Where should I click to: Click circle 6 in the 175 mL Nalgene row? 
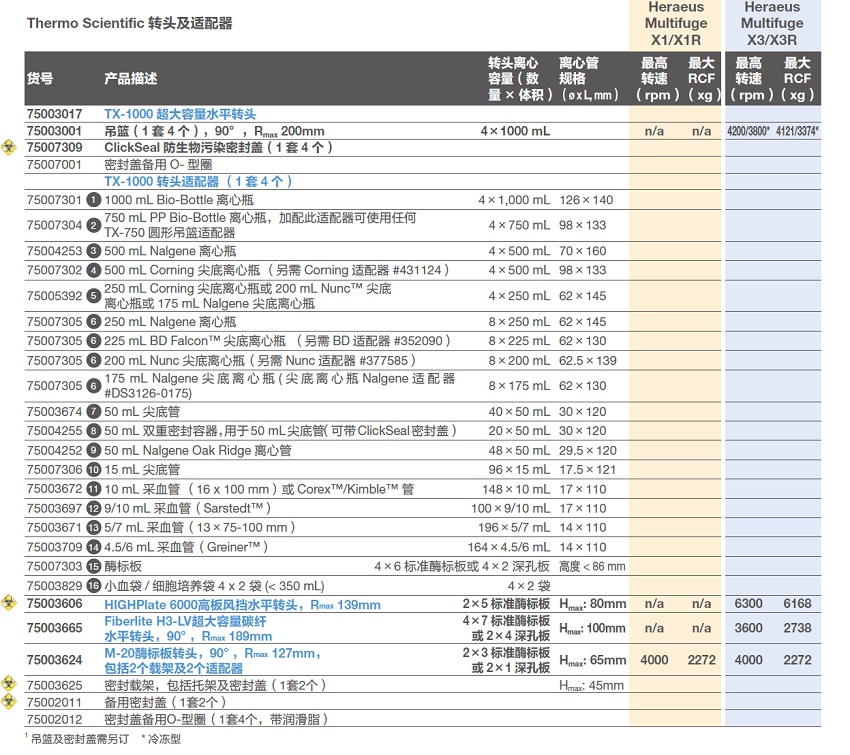94,386
